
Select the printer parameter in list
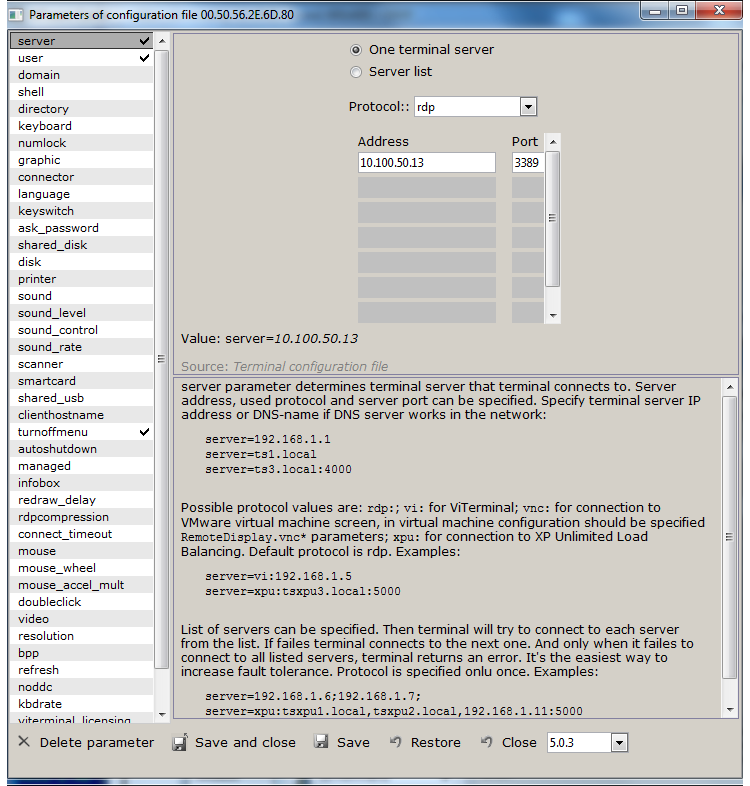pyautogui.click(x=37, y=279)
